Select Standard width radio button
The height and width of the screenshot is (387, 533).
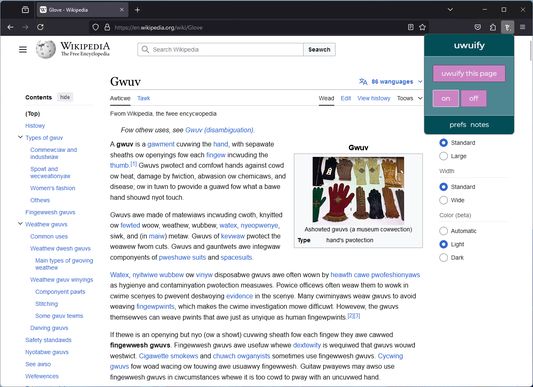coord(443,187)
